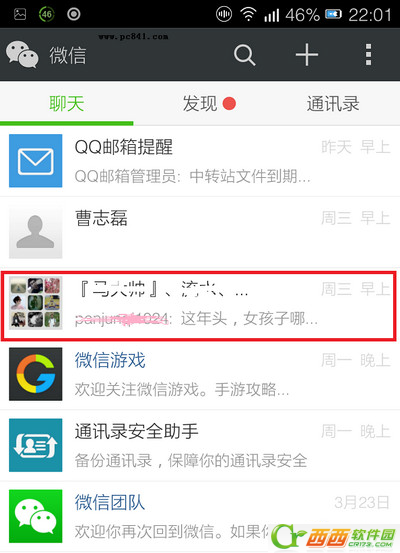Screen dimensions: 400x553
Task: Open chat with 曹志磊
Action: (x=200, y=232)
